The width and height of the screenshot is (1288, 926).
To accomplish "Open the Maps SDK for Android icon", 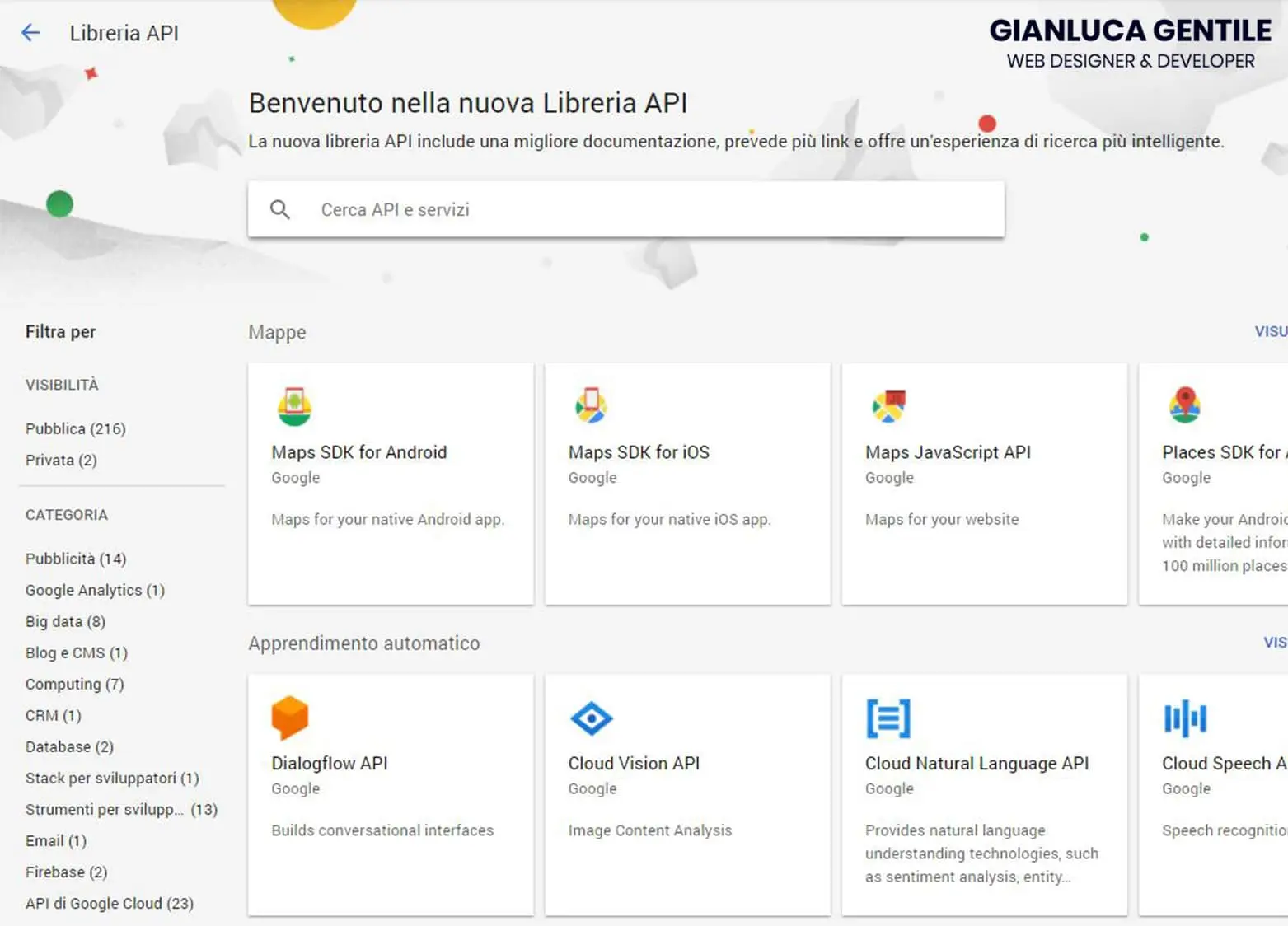I will click(x=296, y=405).
